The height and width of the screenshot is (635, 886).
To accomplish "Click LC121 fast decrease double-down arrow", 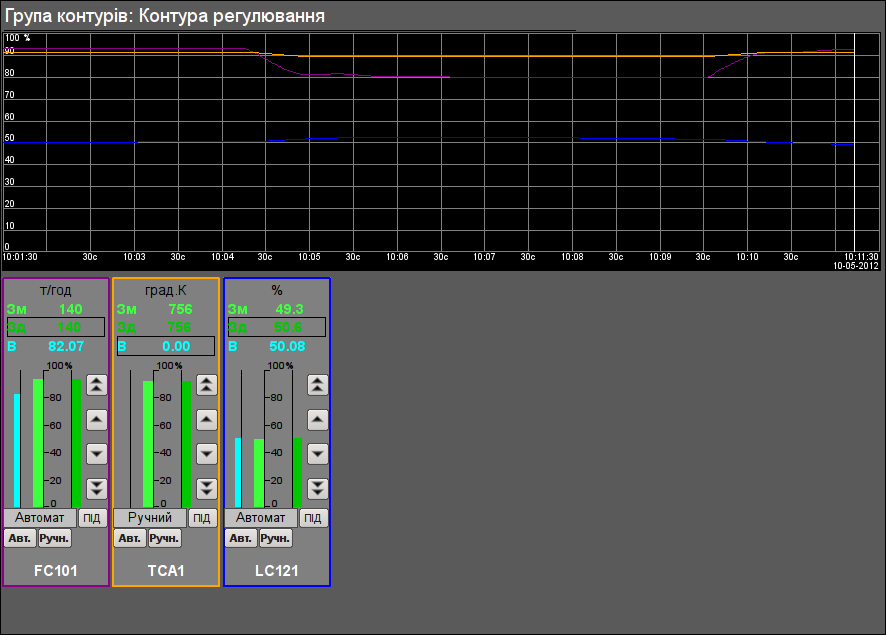I will point(318,488).
